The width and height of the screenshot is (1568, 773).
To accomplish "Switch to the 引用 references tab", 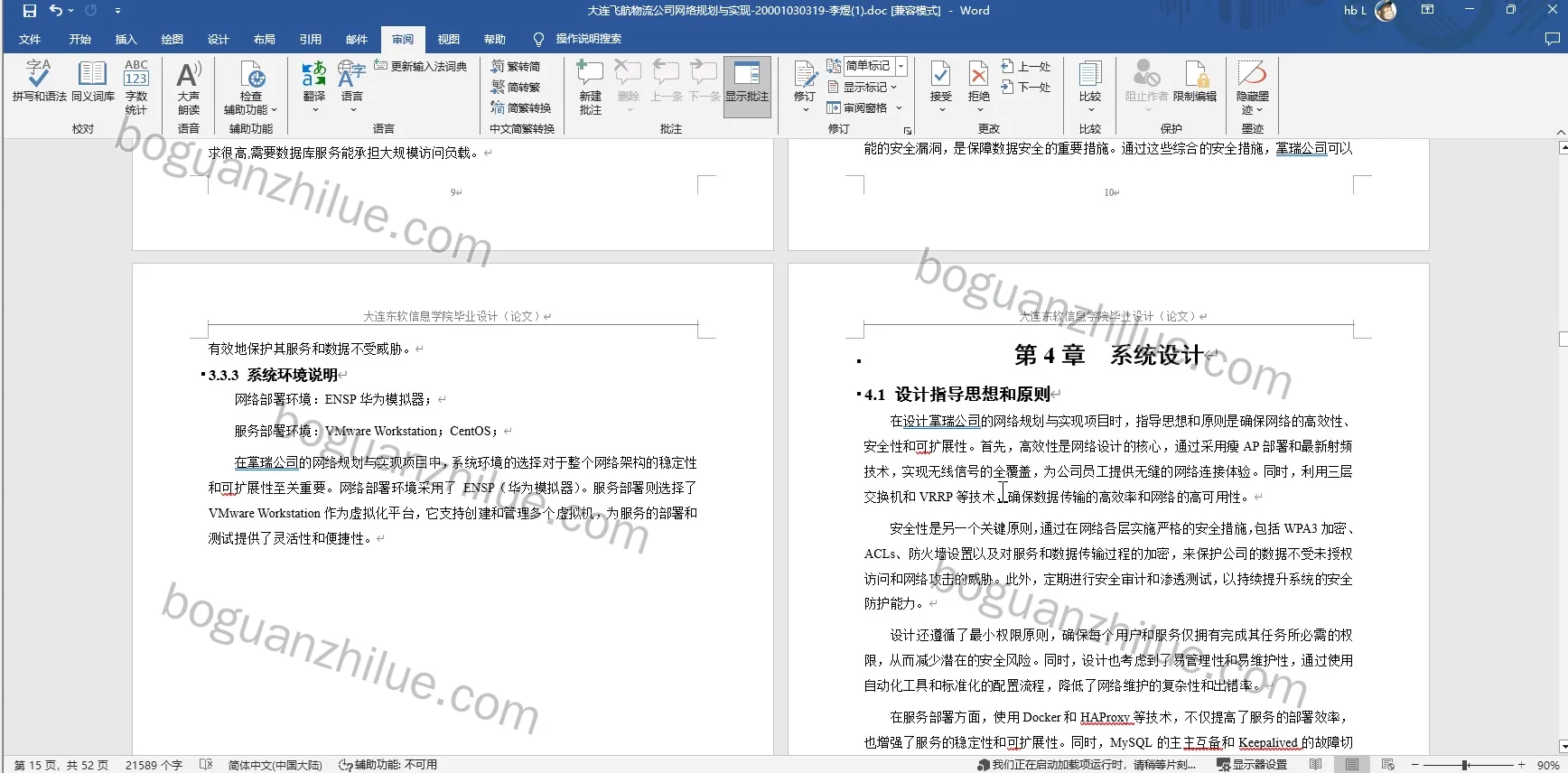I will [x=311, y=39].
